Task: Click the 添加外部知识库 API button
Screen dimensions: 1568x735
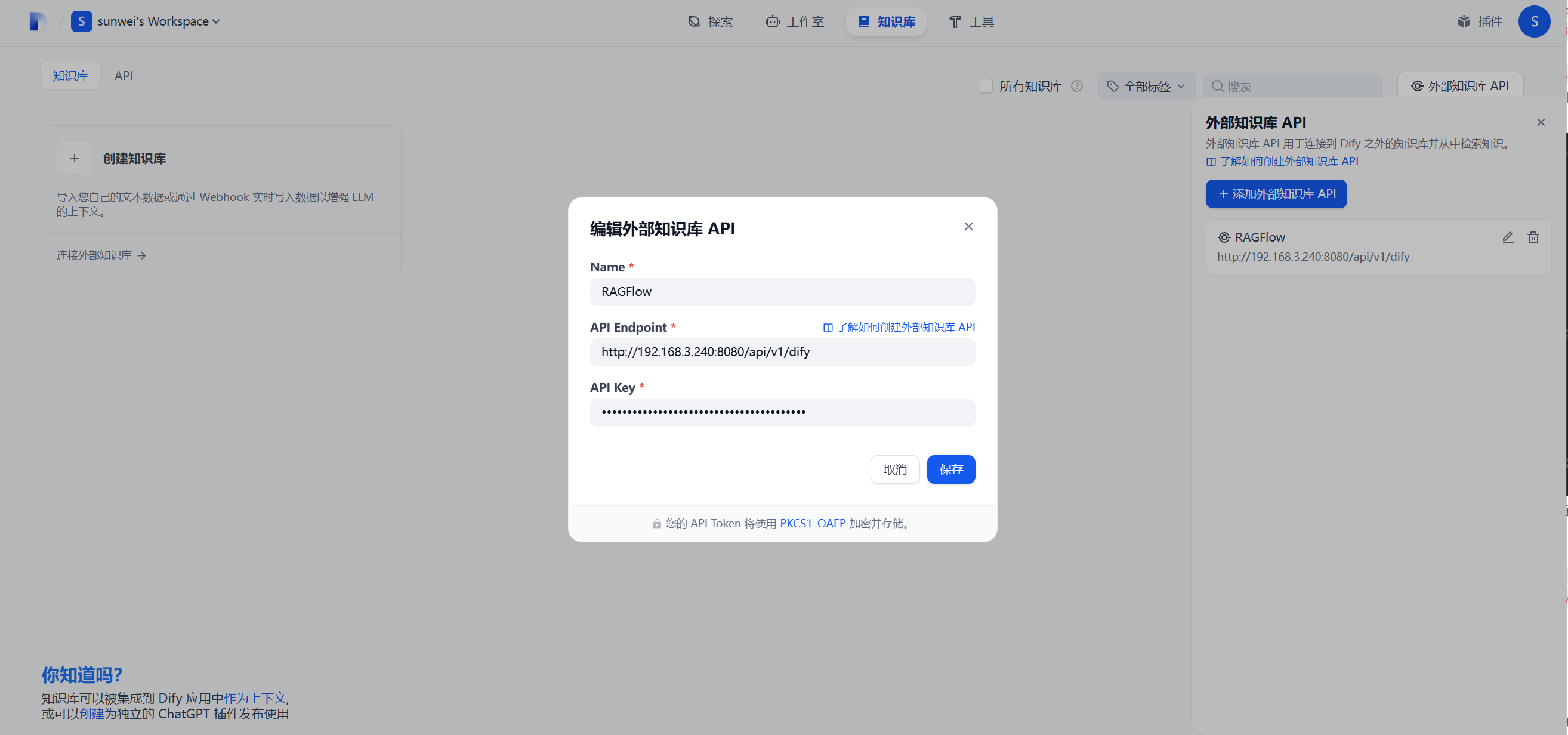Action: 1276,193
